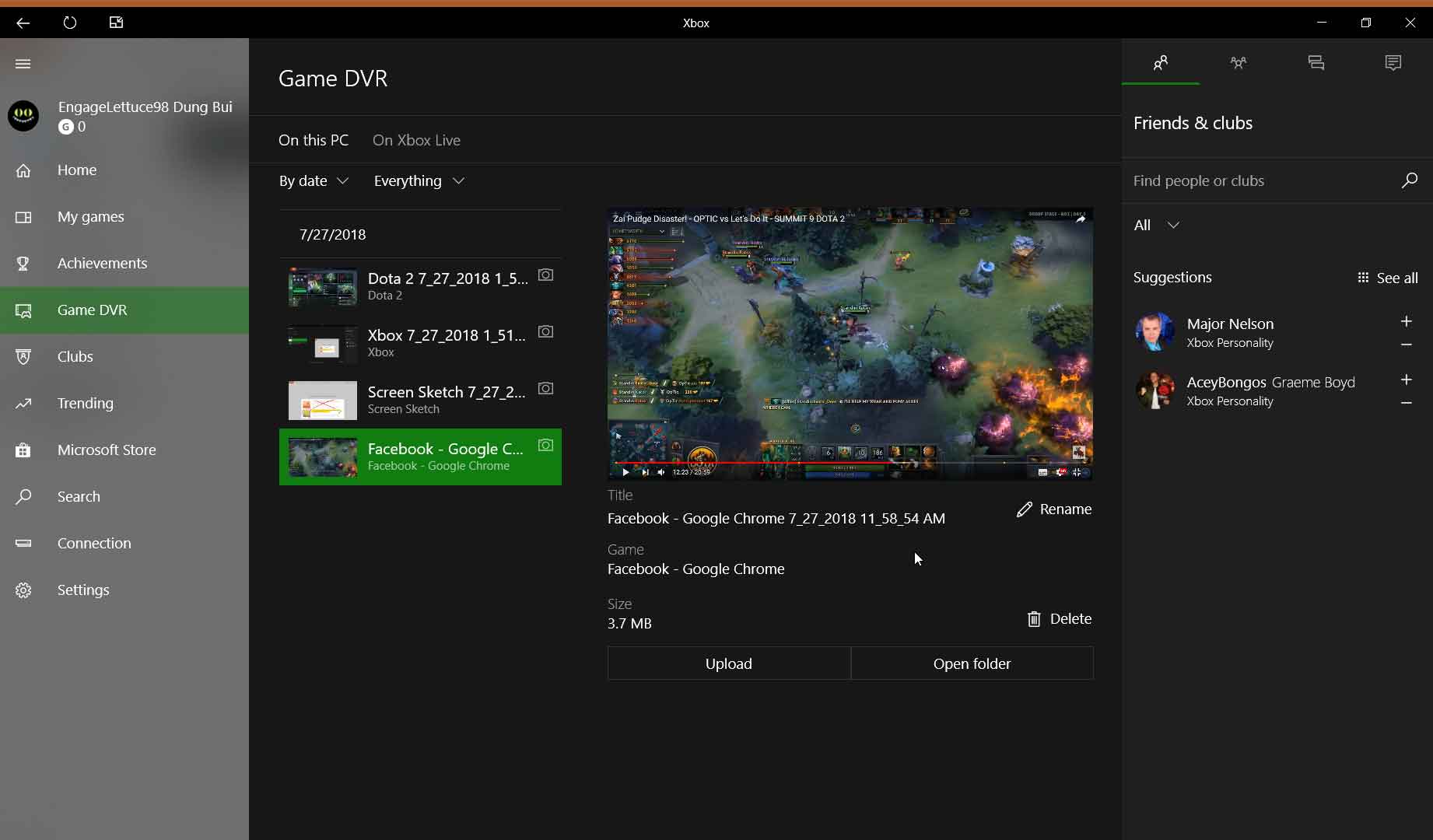Screen dimensions: 1433x840
Task: Open My games in the sidebar
Action: point(124,216)
